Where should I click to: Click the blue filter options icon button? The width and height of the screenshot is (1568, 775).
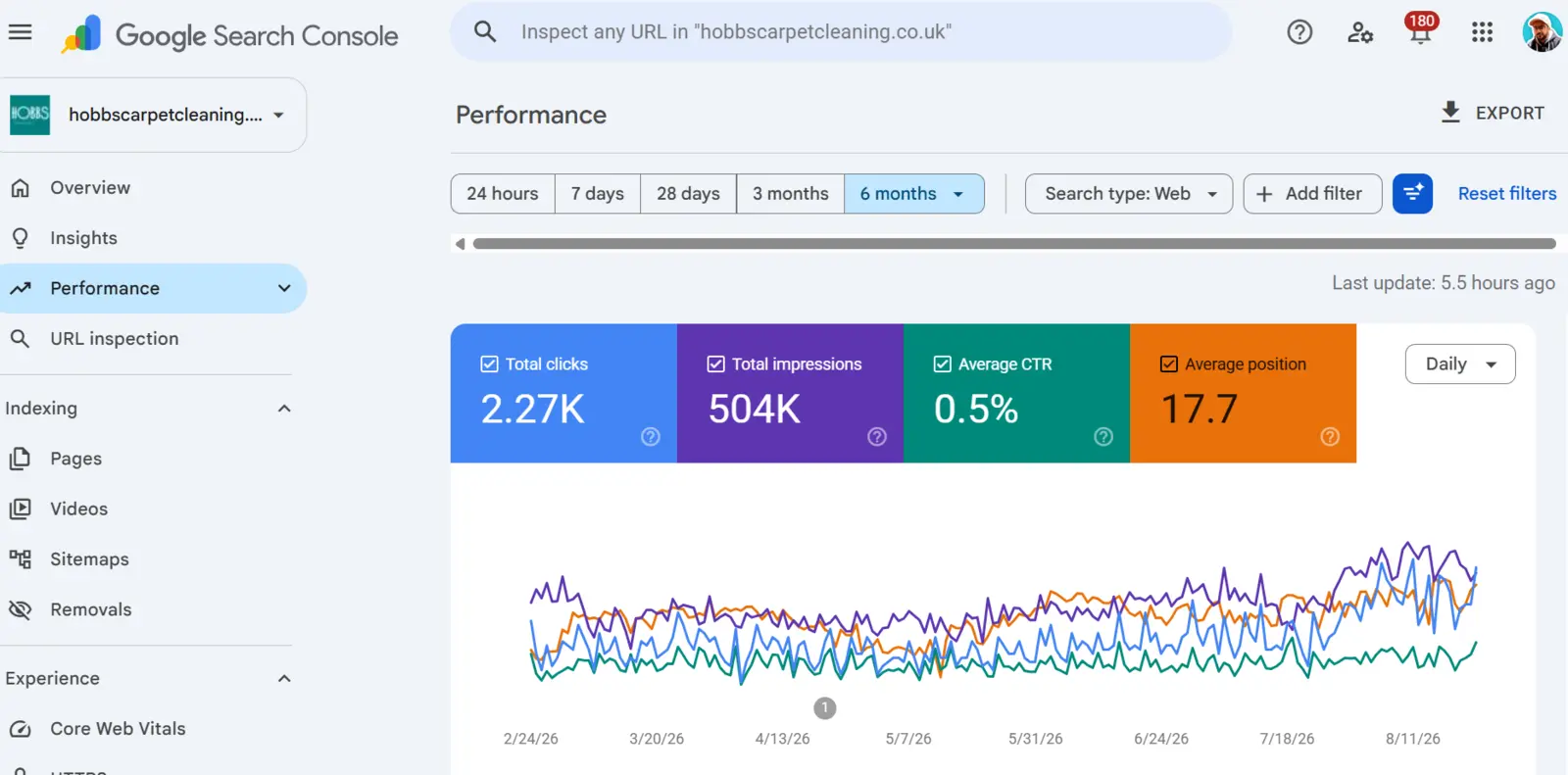tap(1412, 194)
